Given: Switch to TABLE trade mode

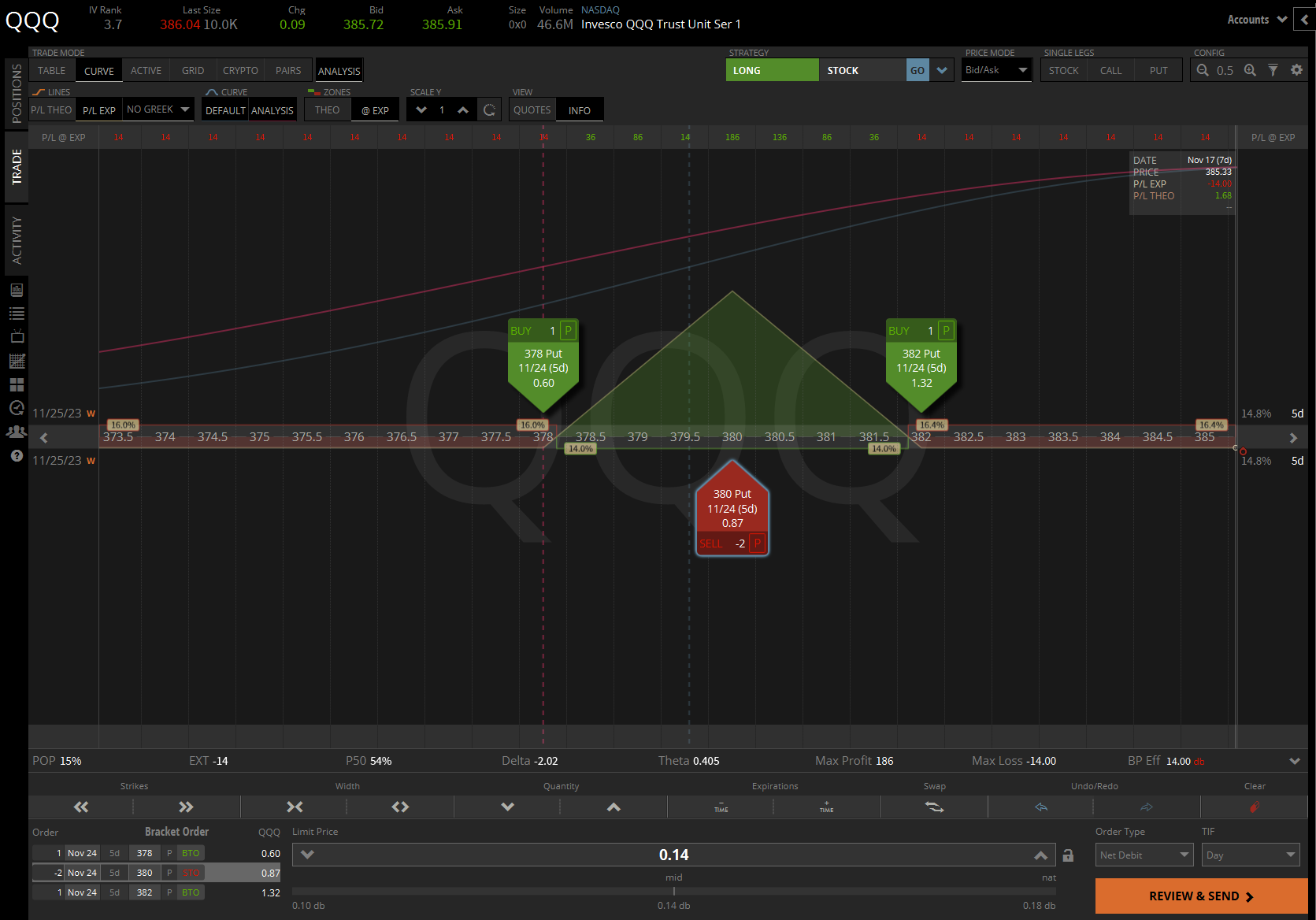Looking at the screenshot, I should coord(52,70).
